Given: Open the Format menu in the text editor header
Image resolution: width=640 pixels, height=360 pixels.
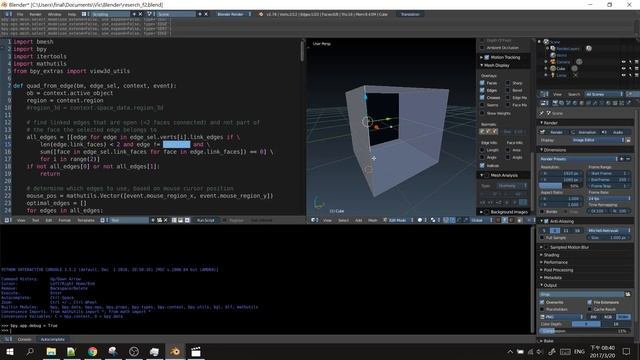Looking at the screenshot, I should (x=64, y=220).
